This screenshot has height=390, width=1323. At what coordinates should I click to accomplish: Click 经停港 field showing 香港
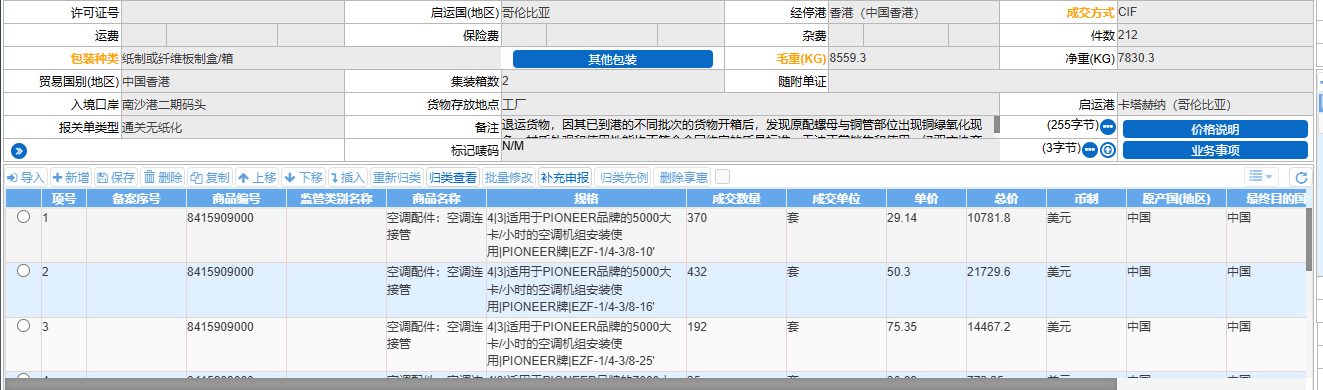pos(913,13)
